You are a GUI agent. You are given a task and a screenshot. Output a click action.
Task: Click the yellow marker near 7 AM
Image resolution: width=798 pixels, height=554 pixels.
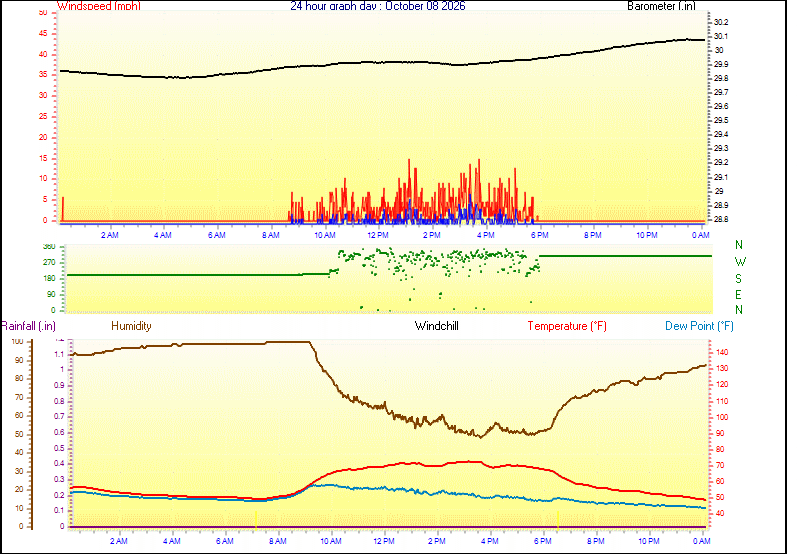(255, 520)
